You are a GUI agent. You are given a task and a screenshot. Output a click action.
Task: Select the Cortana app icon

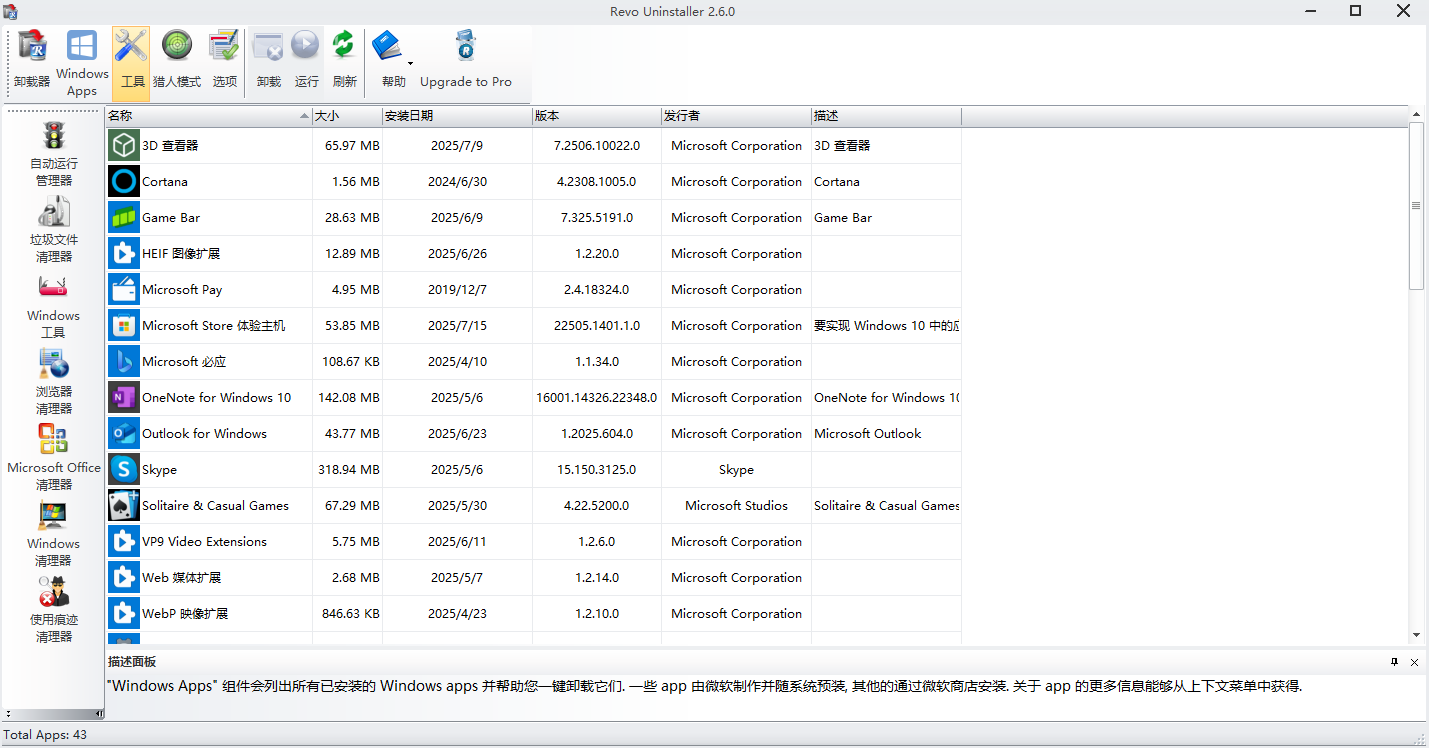pos(124,182)
